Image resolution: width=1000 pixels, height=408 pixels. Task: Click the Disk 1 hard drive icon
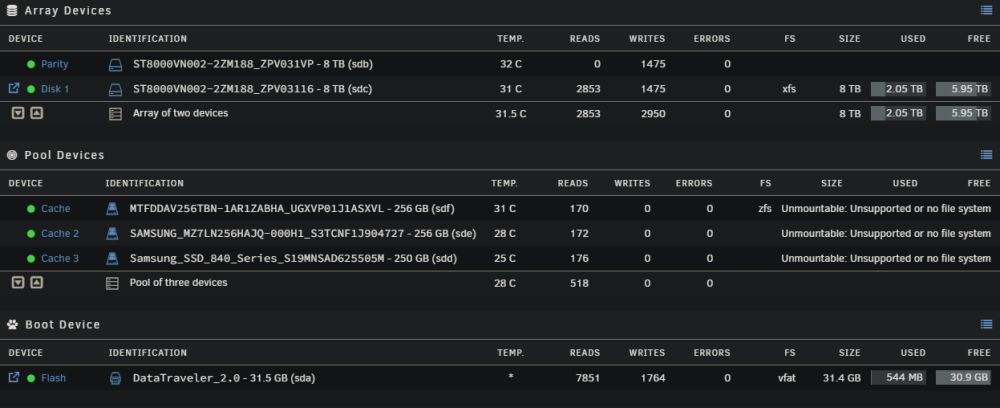point(115,89)
